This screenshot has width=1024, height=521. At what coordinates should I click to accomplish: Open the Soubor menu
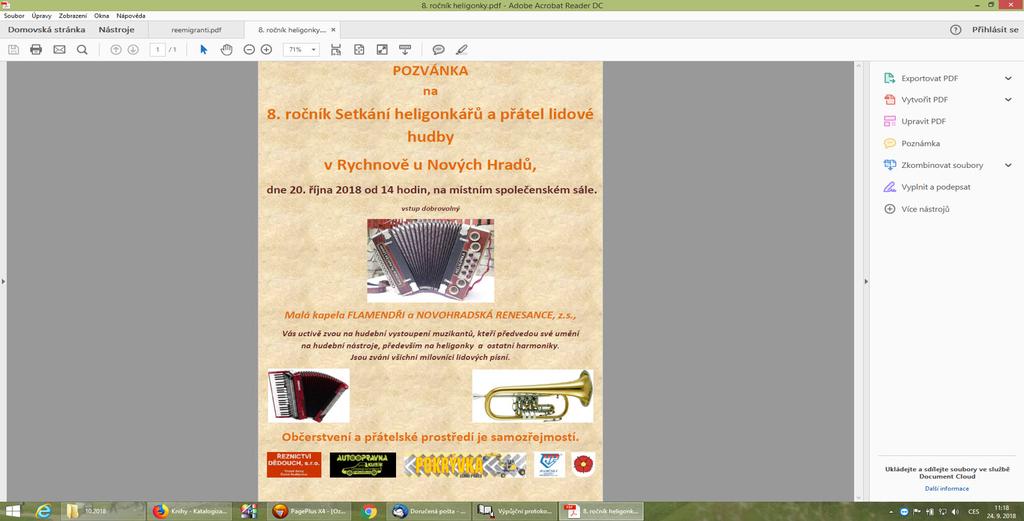coord(14,16)
